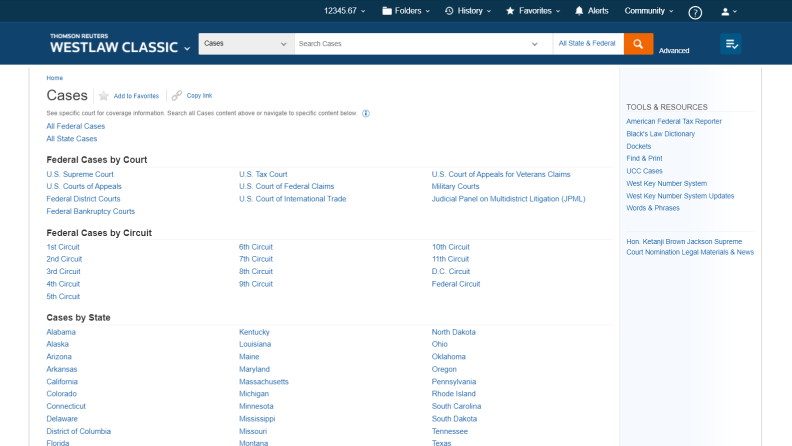Open the checklist icon in header
The width and height of the screenshot is (792, 446).
click(731, 44)
